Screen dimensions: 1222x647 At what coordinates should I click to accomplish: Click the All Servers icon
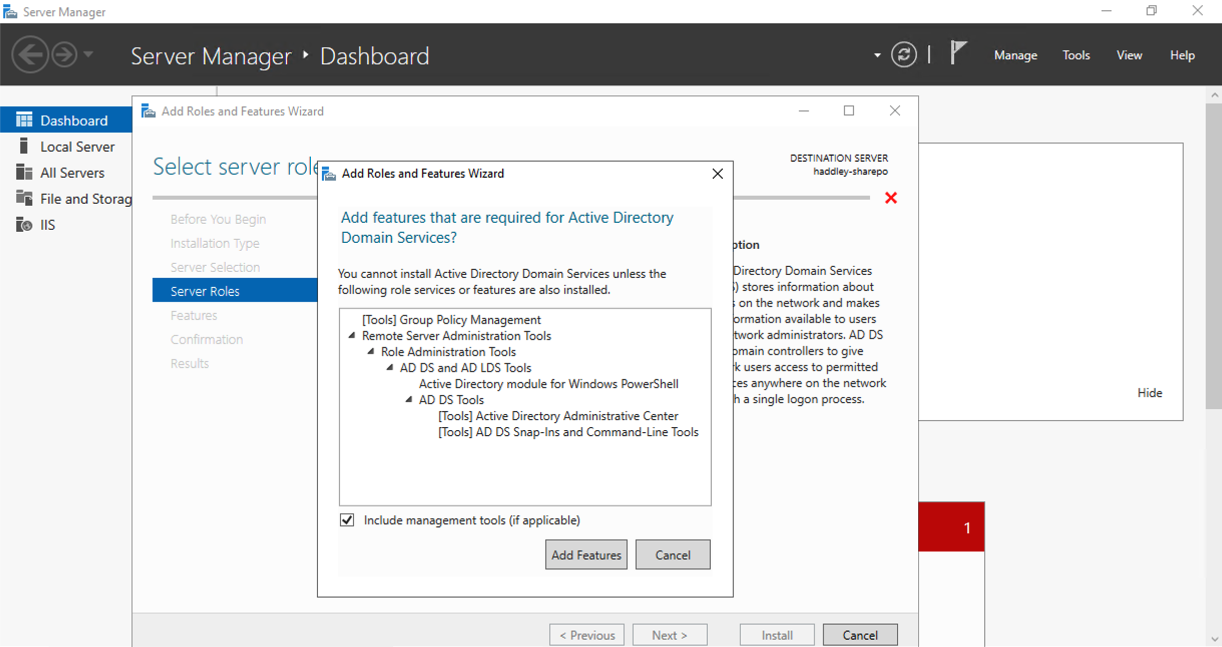point(24,172)
